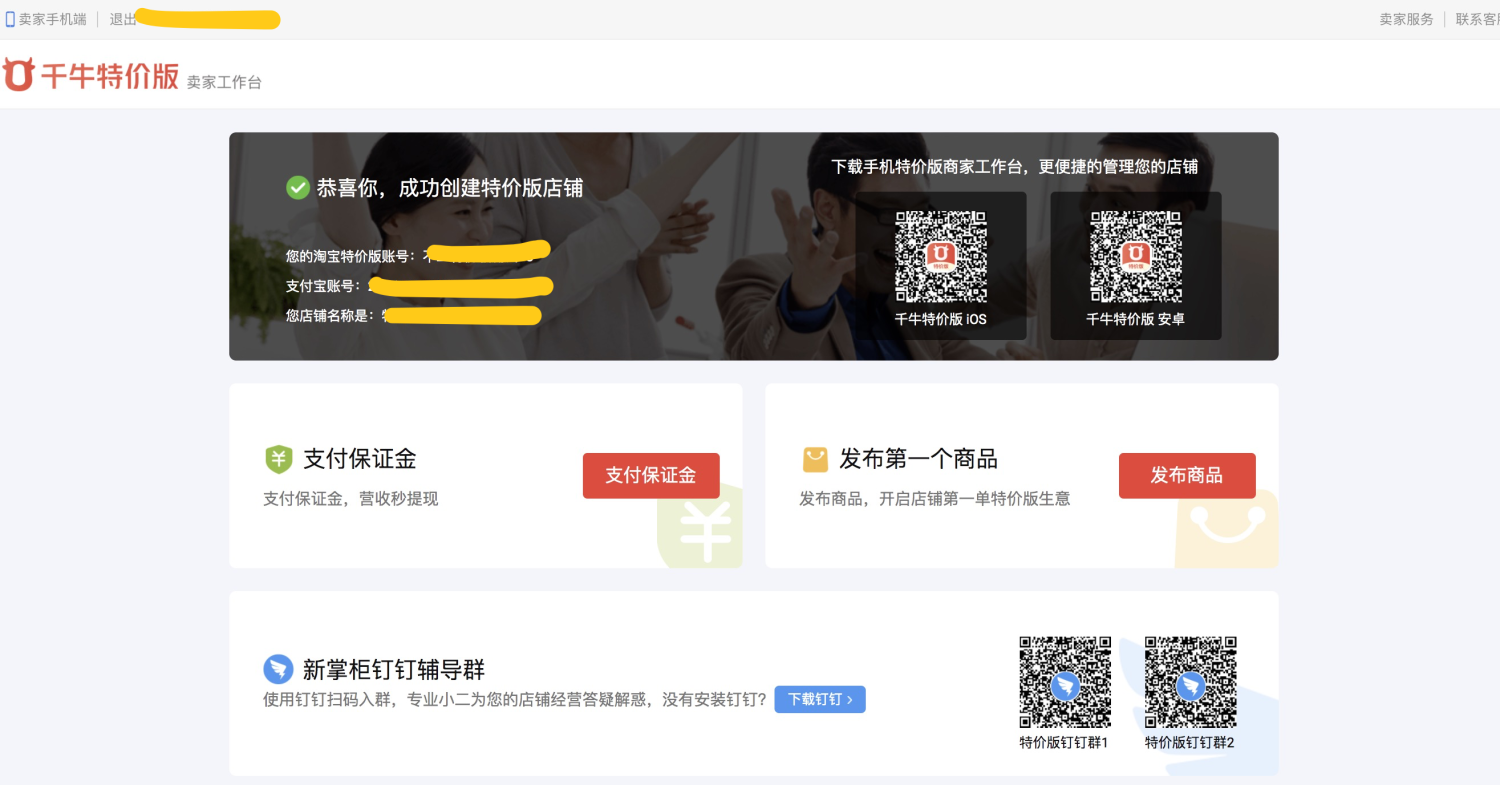The width and height of the screenshot is (1500, 785).
Task: Click the 千牛特价版 安卓 caption
Action: (1136, 319)
